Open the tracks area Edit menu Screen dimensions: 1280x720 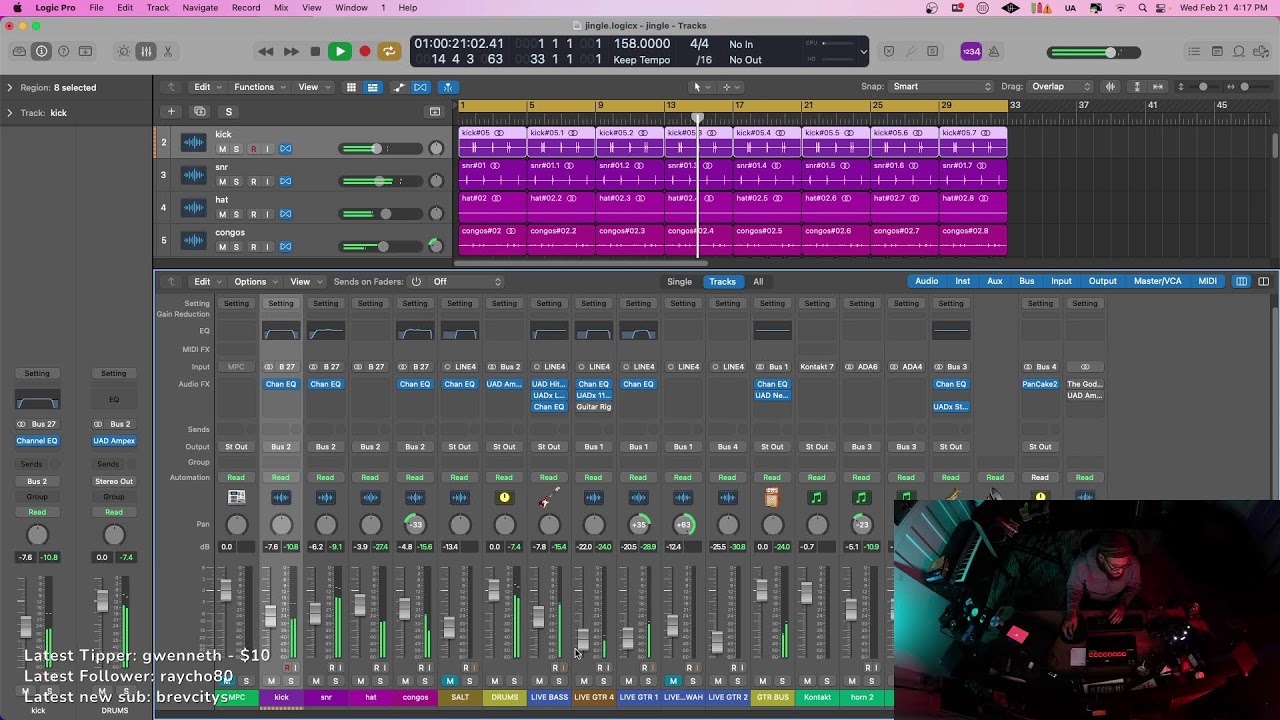tap(206, 87)
